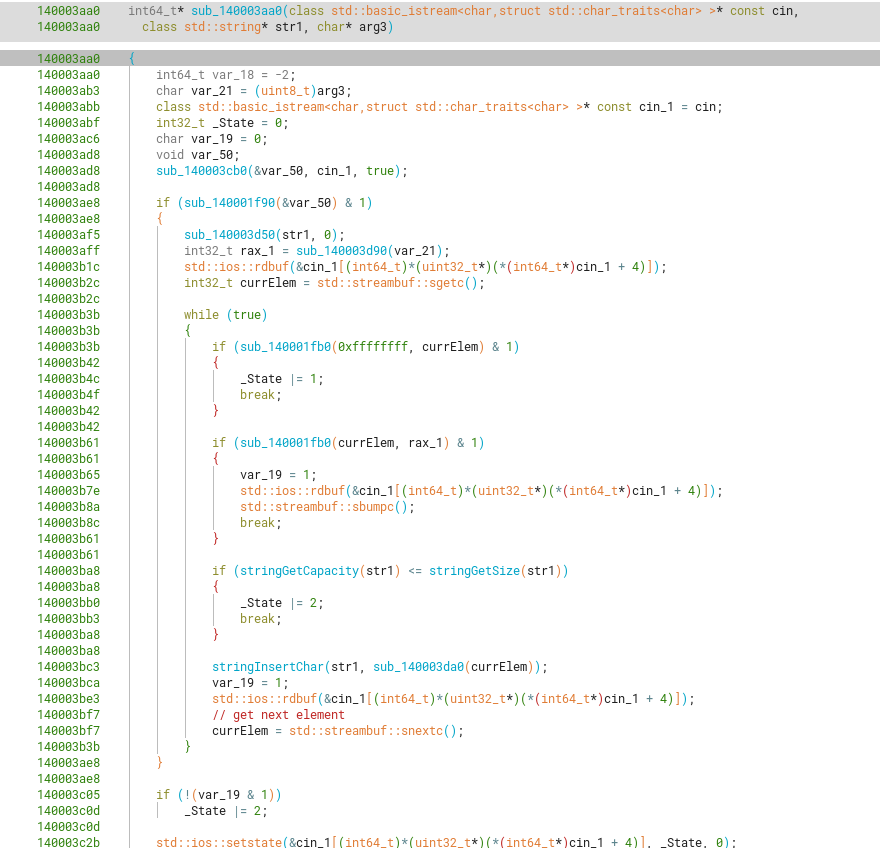Select the 'while (true)' loop statement

tap(225, 315)
